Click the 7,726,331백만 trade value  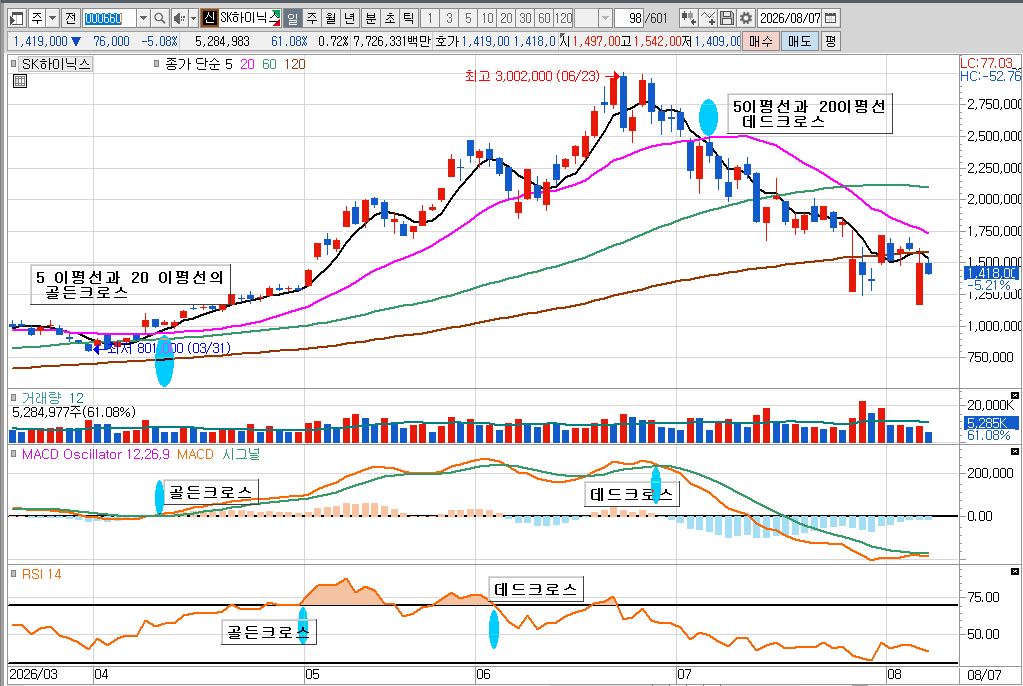point(391,41)
